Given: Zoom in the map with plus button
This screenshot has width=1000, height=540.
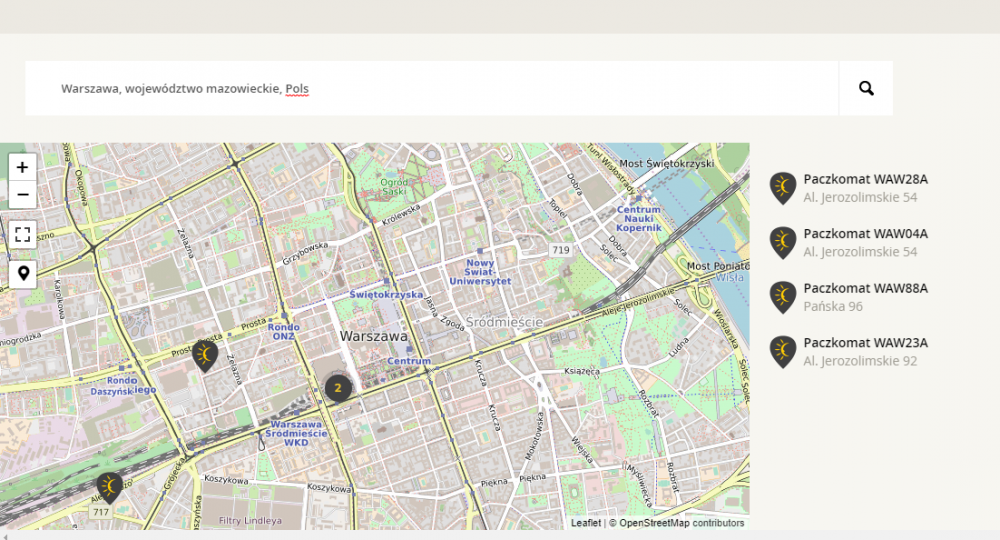Looking at the screenshot, I should [x=22, y=167].
